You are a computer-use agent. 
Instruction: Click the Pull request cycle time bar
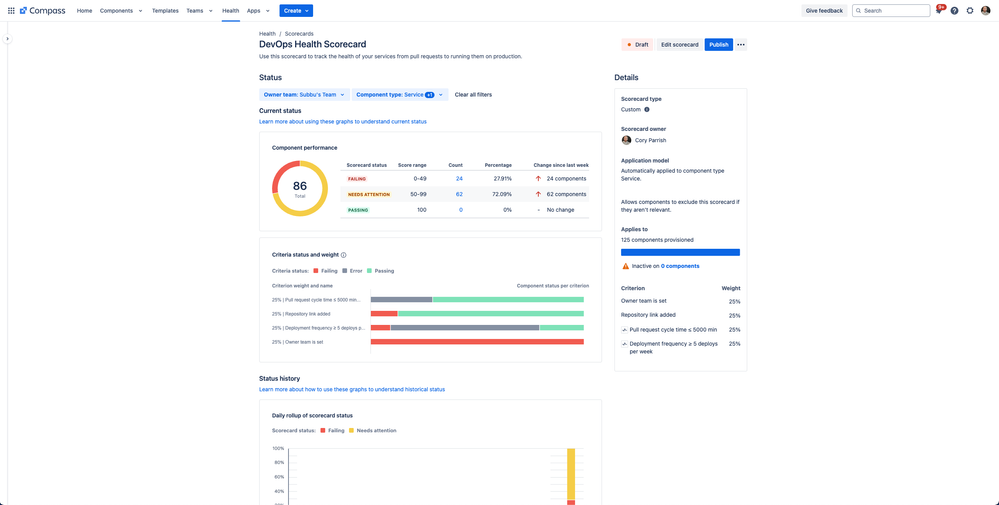477,299
